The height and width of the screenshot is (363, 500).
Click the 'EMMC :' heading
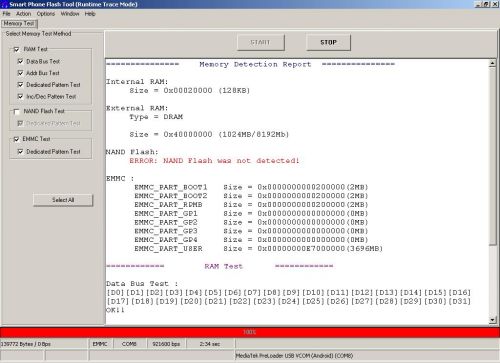tap(120, 179)
